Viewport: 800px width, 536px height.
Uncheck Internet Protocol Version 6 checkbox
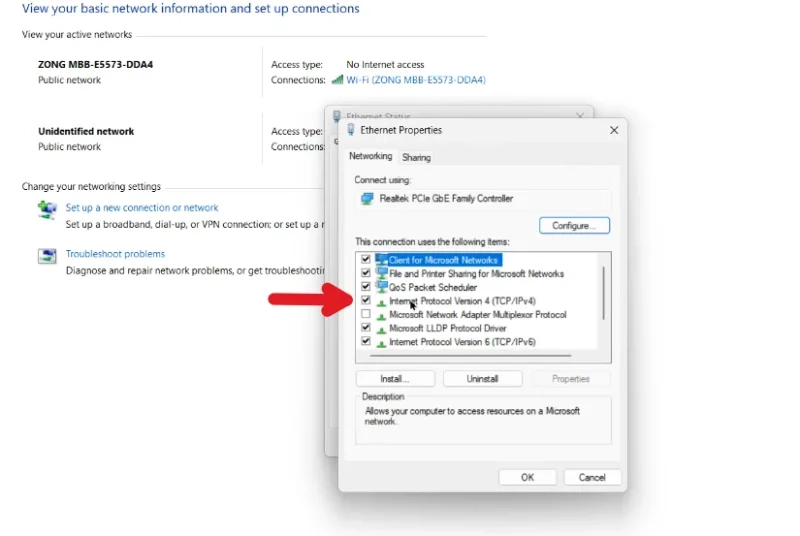tap(366, 341)
